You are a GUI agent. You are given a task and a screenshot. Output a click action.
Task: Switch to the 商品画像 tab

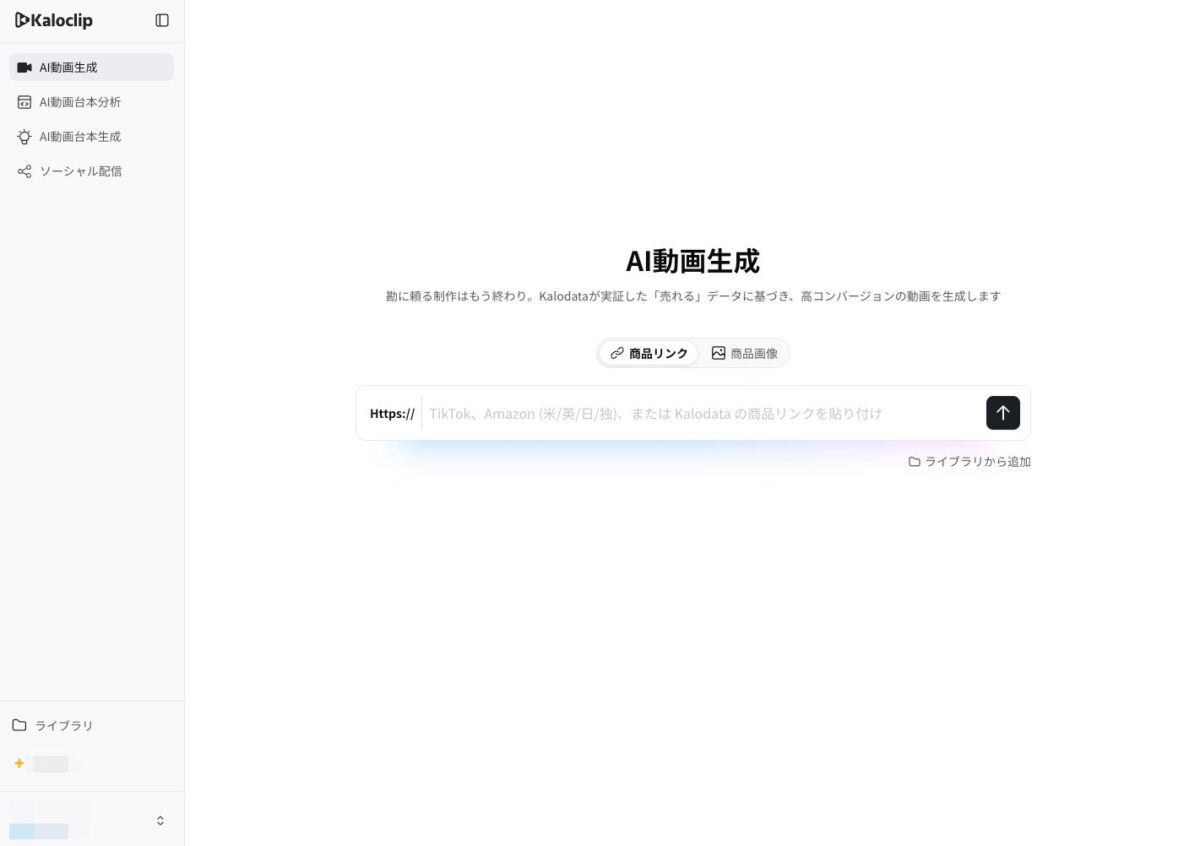[x=744, y=353]
